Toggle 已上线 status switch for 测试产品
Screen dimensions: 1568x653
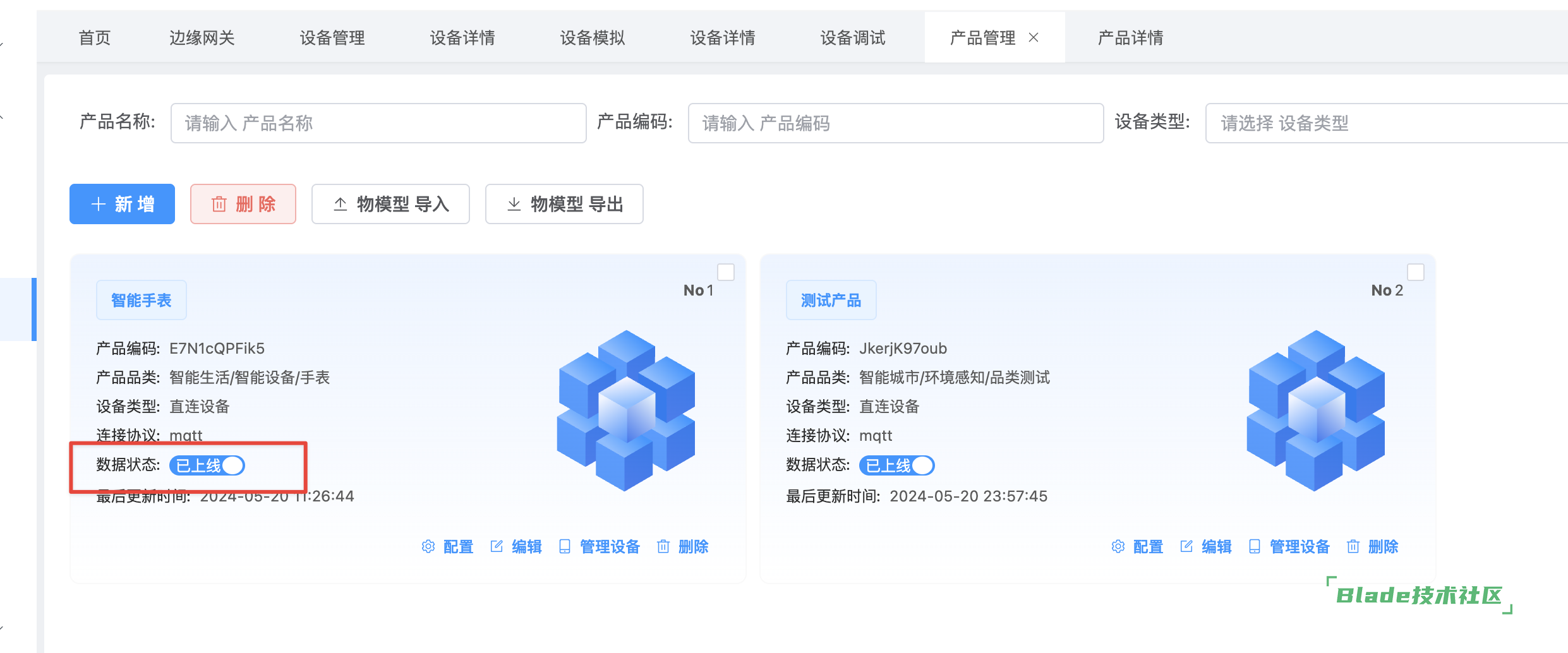click(x=896, y=465)
